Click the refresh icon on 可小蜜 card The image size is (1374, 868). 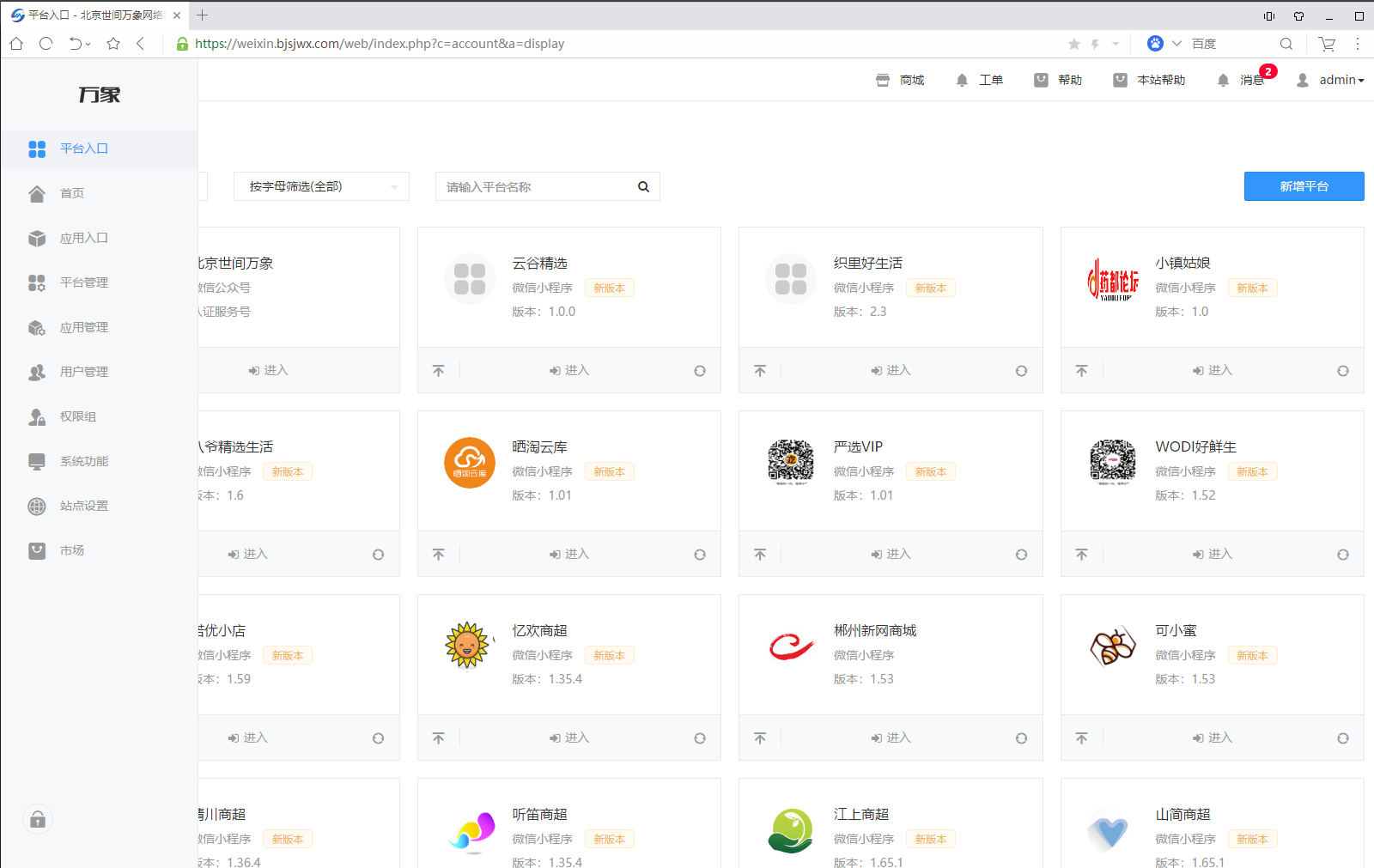click(x=1342, y=738)
